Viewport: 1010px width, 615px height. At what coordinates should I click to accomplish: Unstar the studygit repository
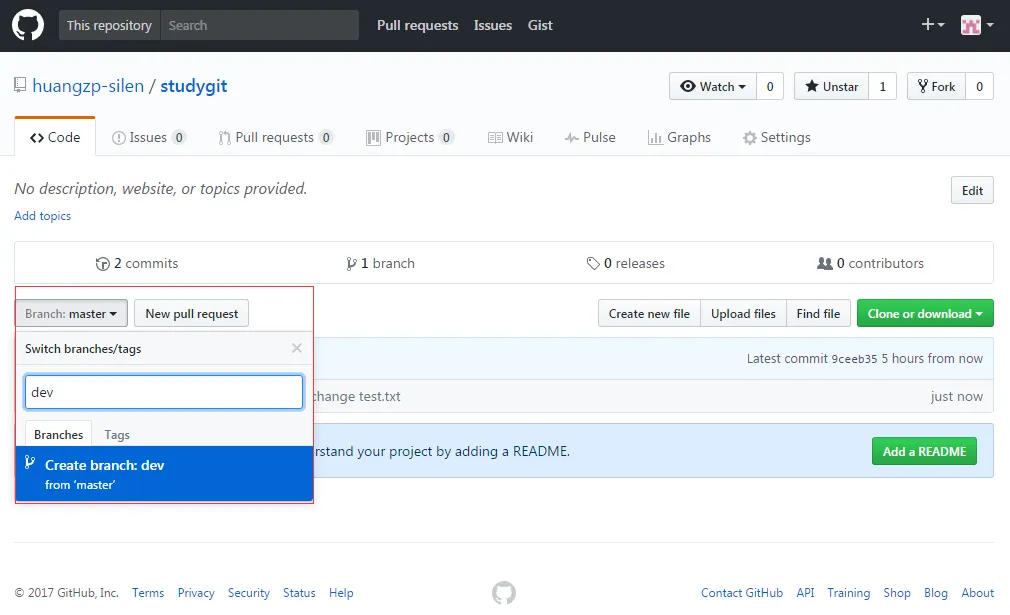click(831, 87)
